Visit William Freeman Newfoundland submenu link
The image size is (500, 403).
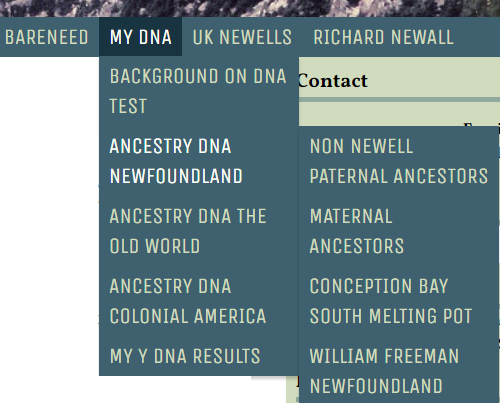[399, 371]
